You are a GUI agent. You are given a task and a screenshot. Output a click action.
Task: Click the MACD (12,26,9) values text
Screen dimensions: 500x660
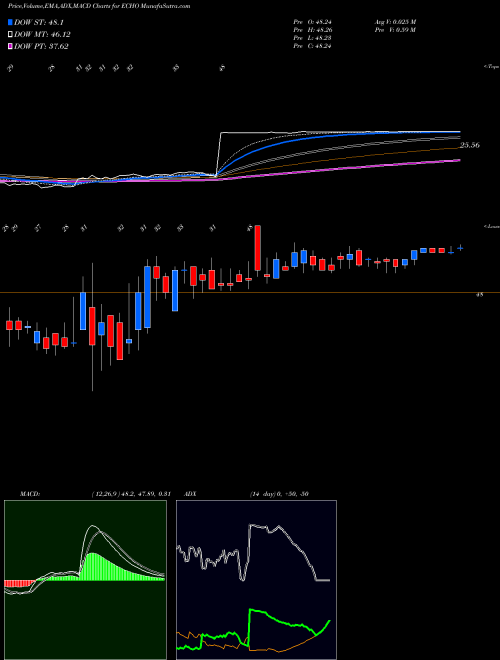[130, 494]
